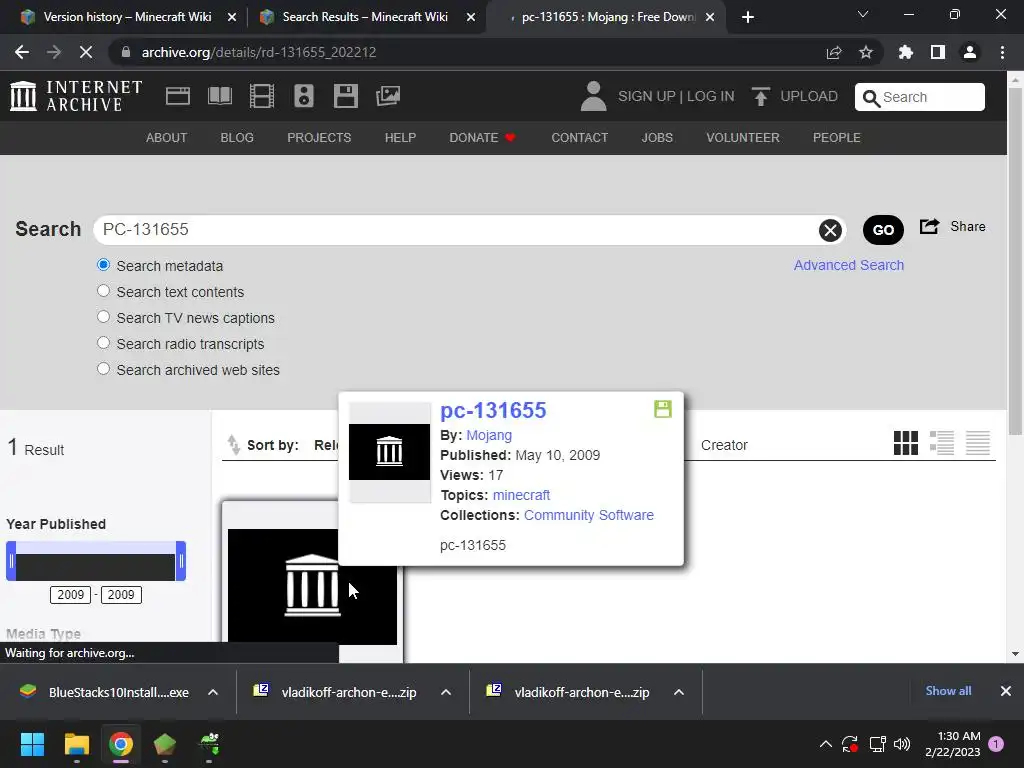Select Search radio transcripts option
This screenshot has width=1024, height=768.
103,343
